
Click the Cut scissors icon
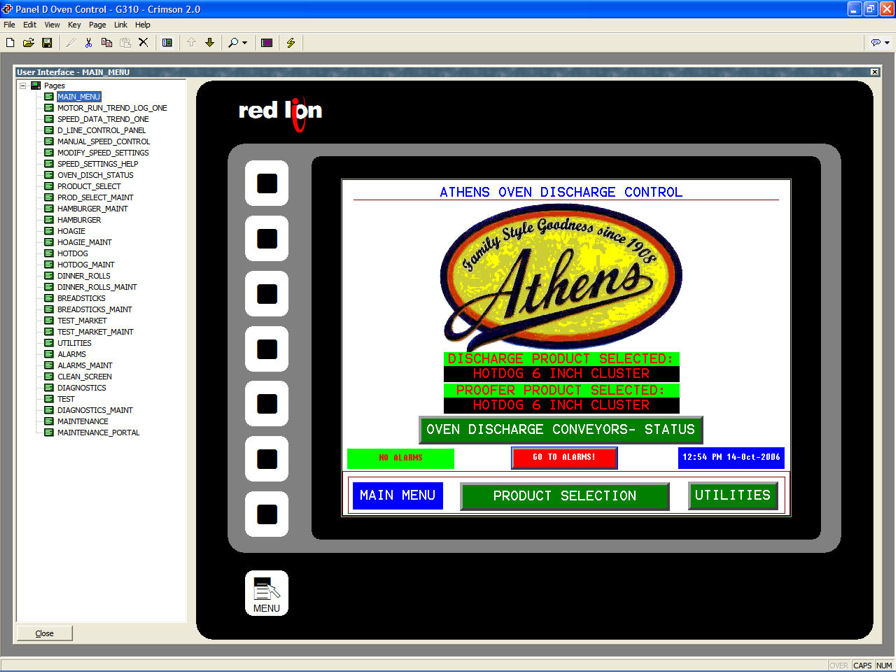tap(88, 43)
